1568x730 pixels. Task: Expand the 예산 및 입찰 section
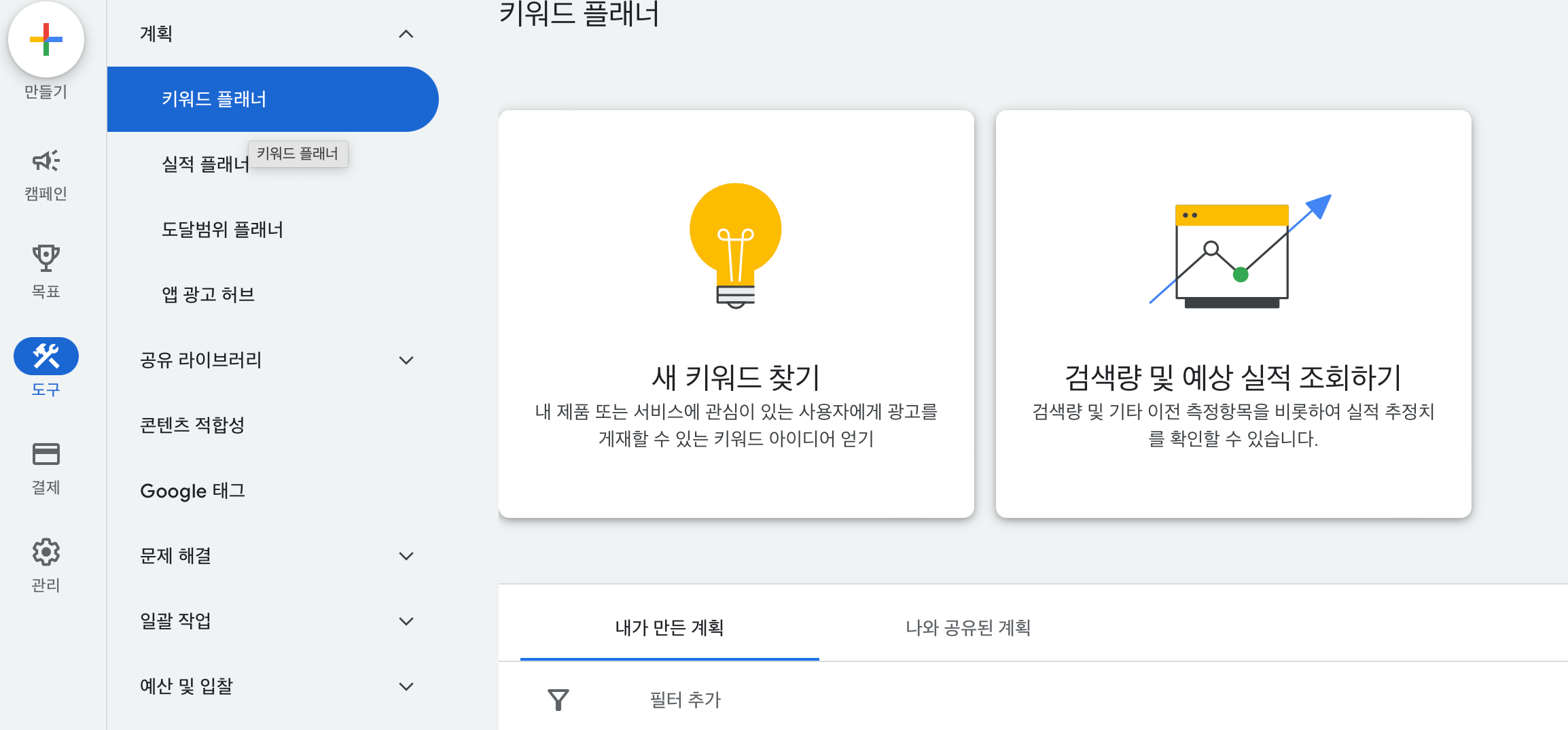[x=406, y=686]
